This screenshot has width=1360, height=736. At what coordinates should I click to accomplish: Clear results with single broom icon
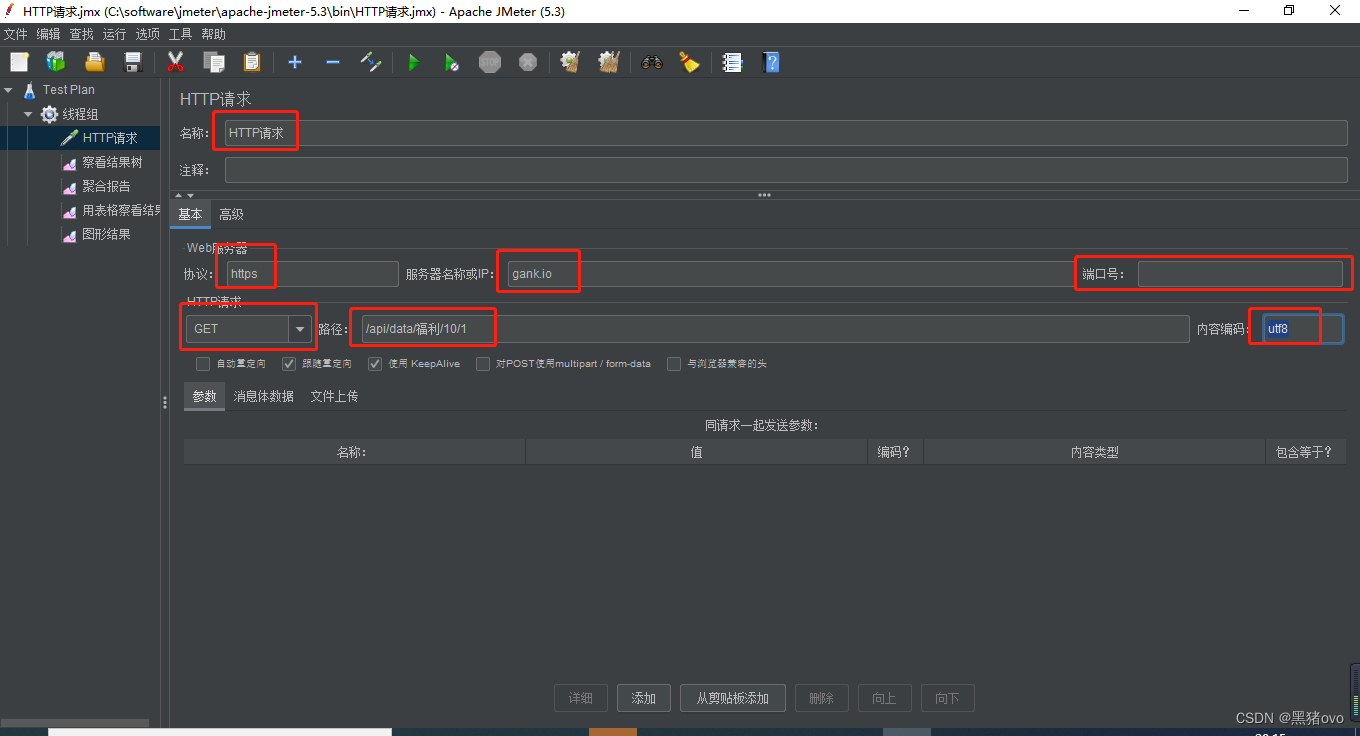coord(571,62)
